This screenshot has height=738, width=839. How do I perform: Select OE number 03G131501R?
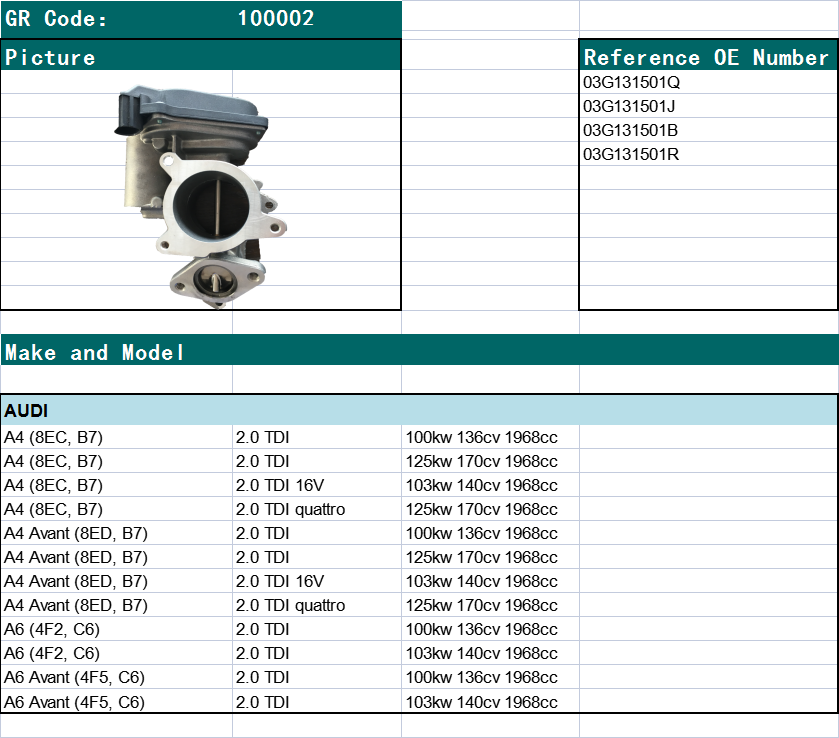point(631,155)
